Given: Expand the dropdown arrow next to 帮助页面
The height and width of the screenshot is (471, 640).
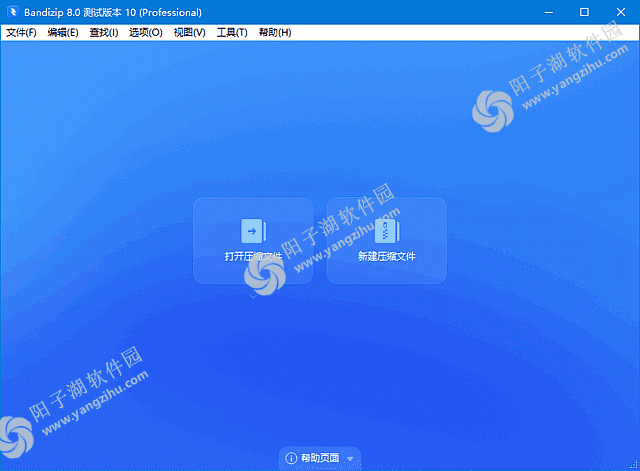Looking at the screenshot, I should 350,459.
